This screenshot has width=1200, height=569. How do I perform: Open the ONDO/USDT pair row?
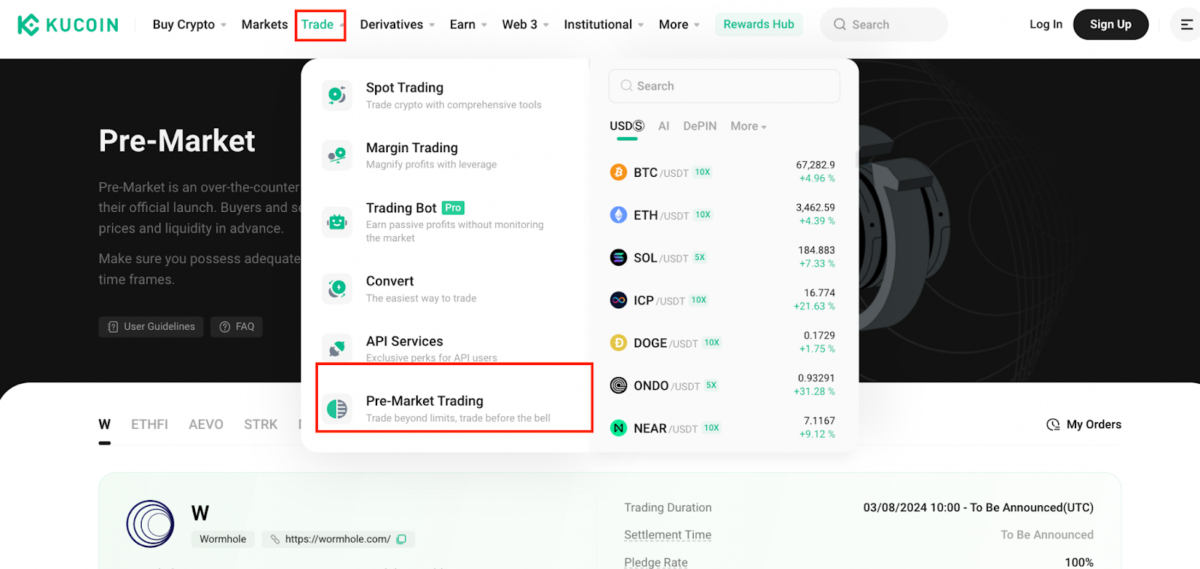click(724, 385)
